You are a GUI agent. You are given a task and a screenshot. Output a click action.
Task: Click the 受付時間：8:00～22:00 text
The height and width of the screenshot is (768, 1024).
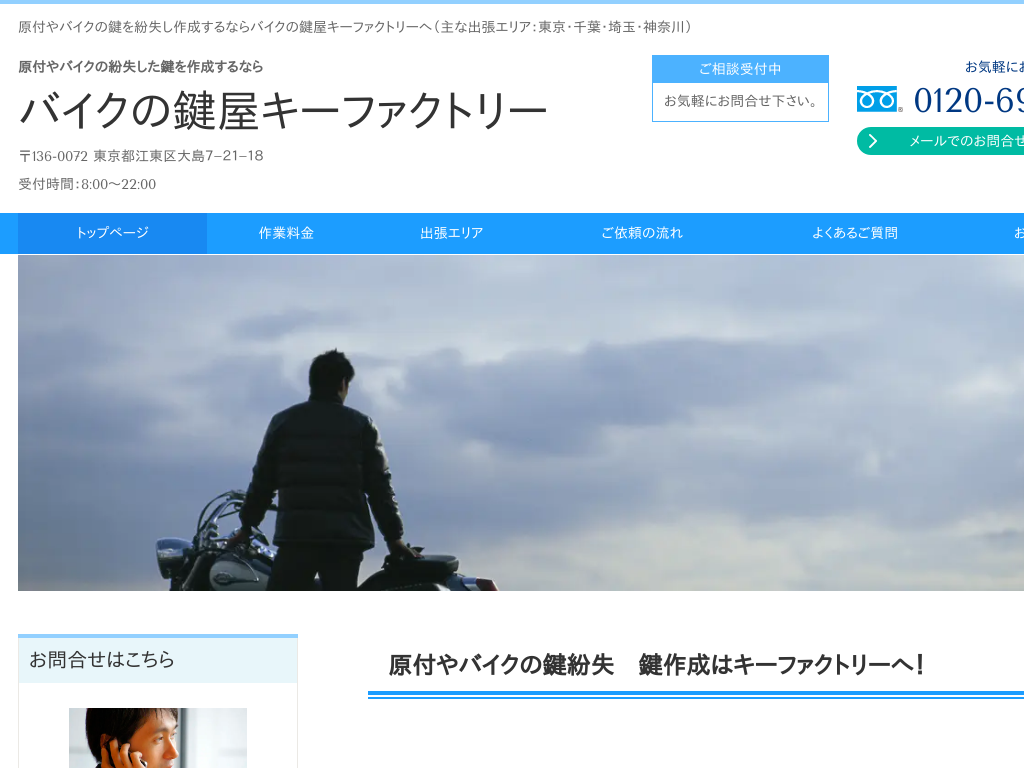pyautogui.click(x=87, y=184)
